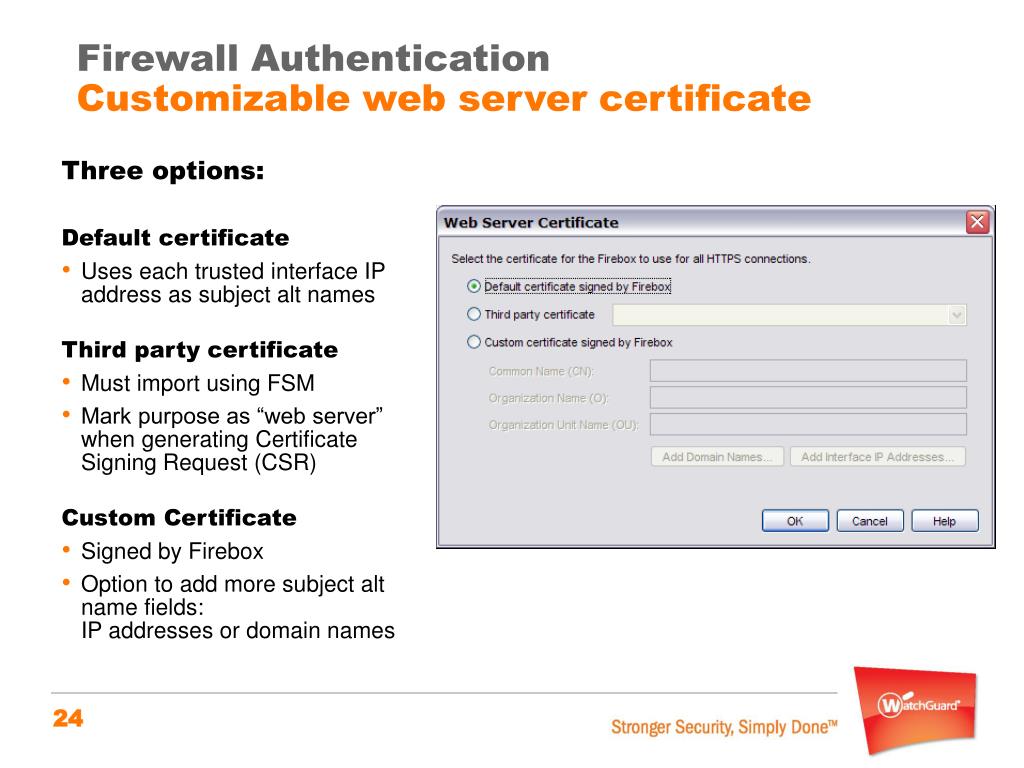Select the Third party certificate radio button
This screenshot has height=768, width=1024.
474,314
